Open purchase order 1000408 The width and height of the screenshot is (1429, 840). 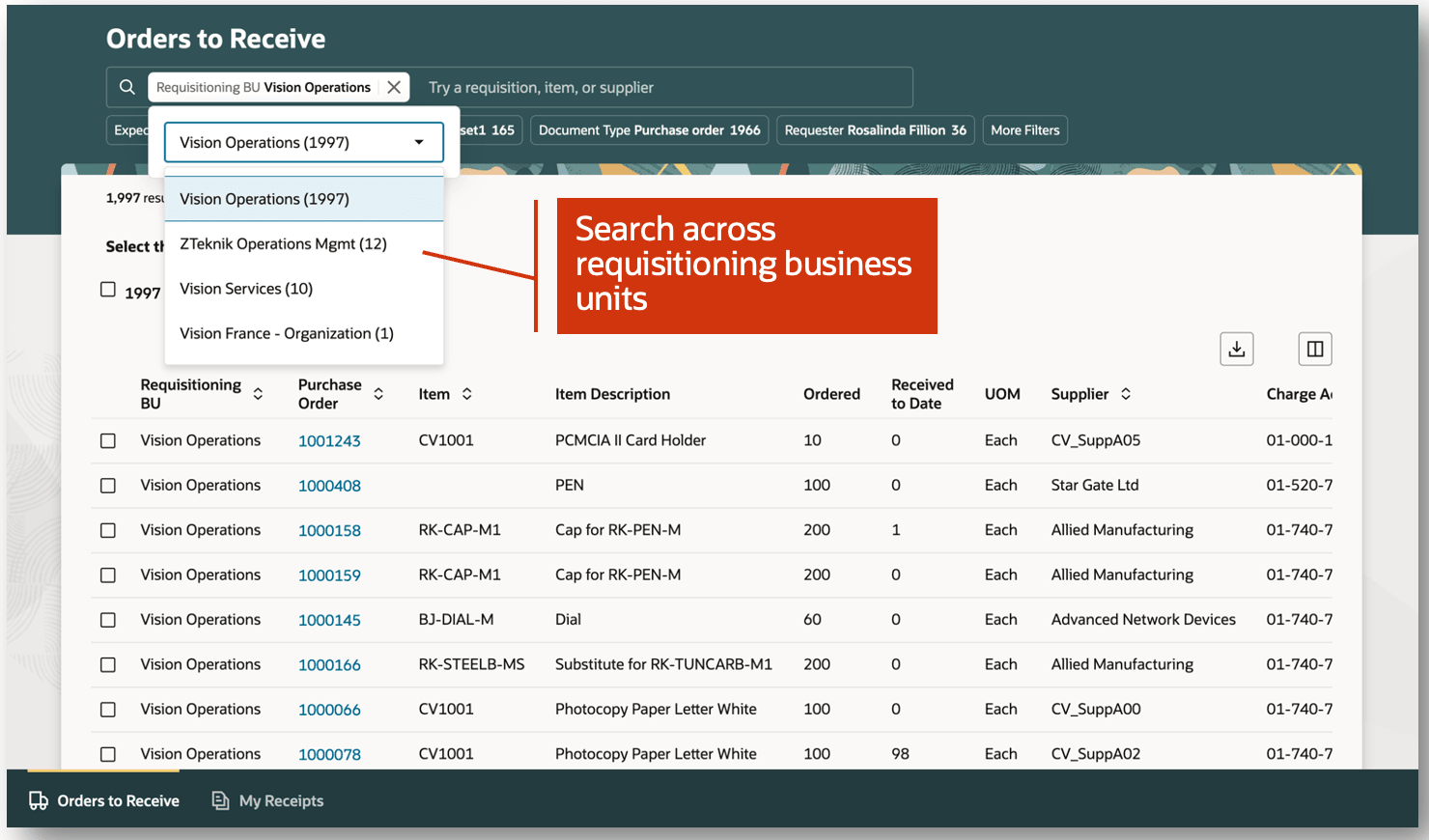(329, 486)
